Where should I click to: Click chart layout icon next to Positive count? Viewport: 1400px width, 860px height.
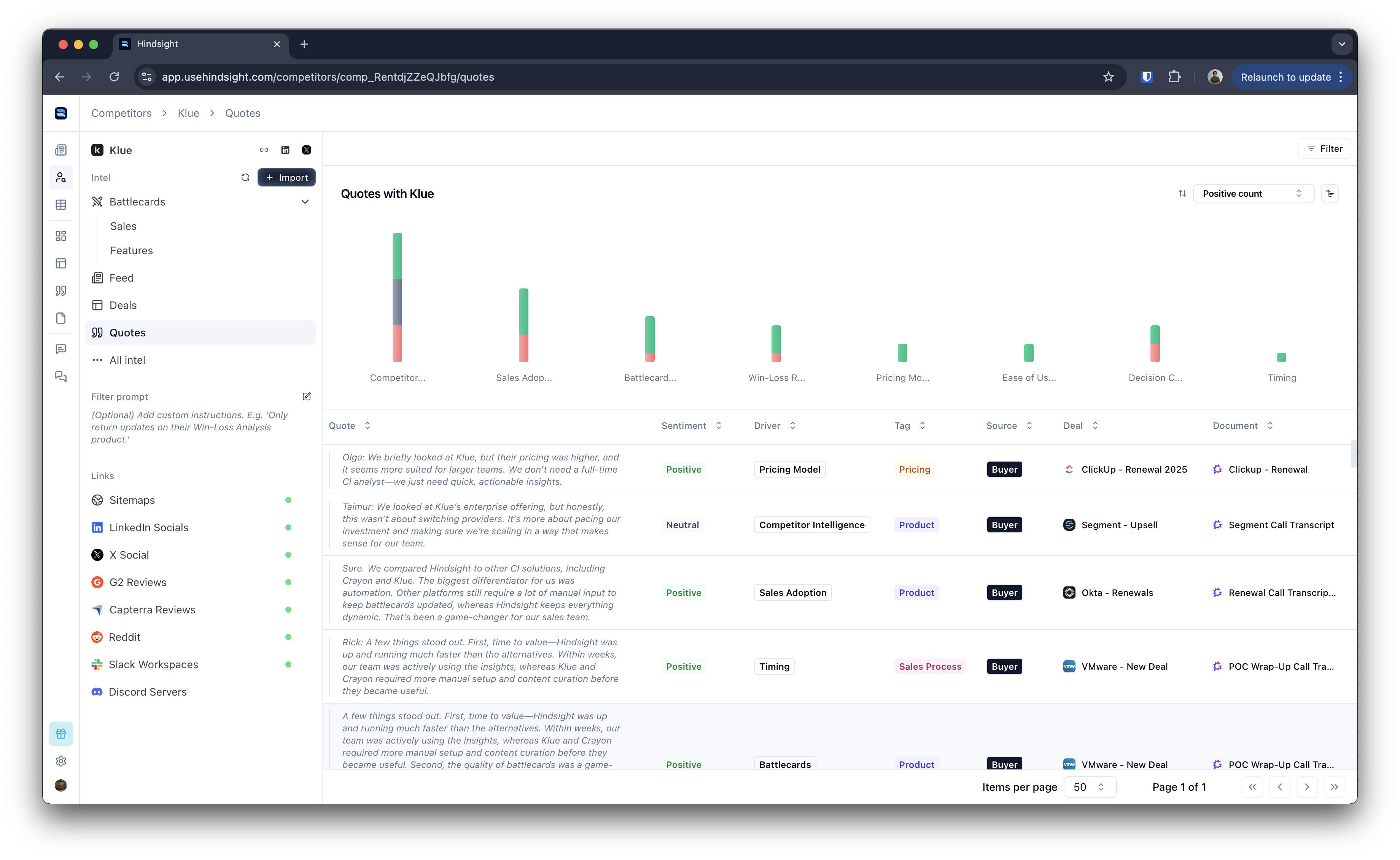1330,193
